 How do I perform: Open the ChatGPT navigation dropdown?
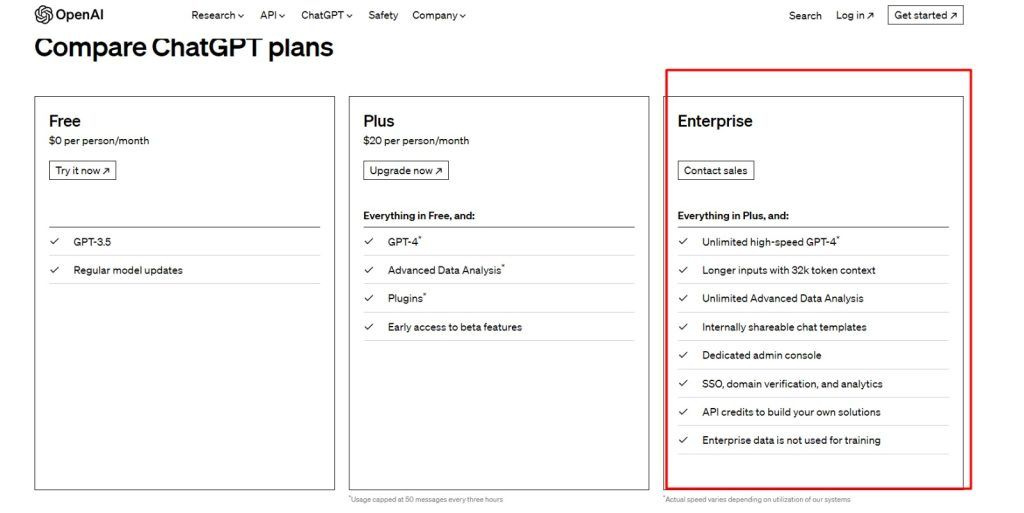[327, 15]
